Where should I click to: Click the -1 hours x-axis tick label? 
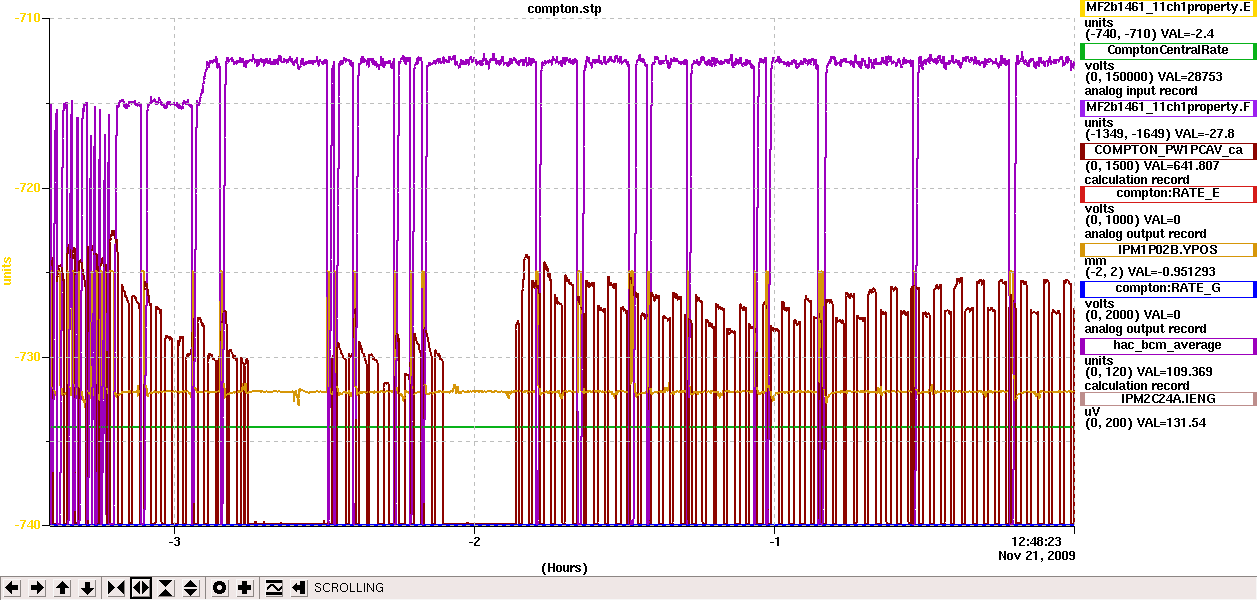coord(775,541)
